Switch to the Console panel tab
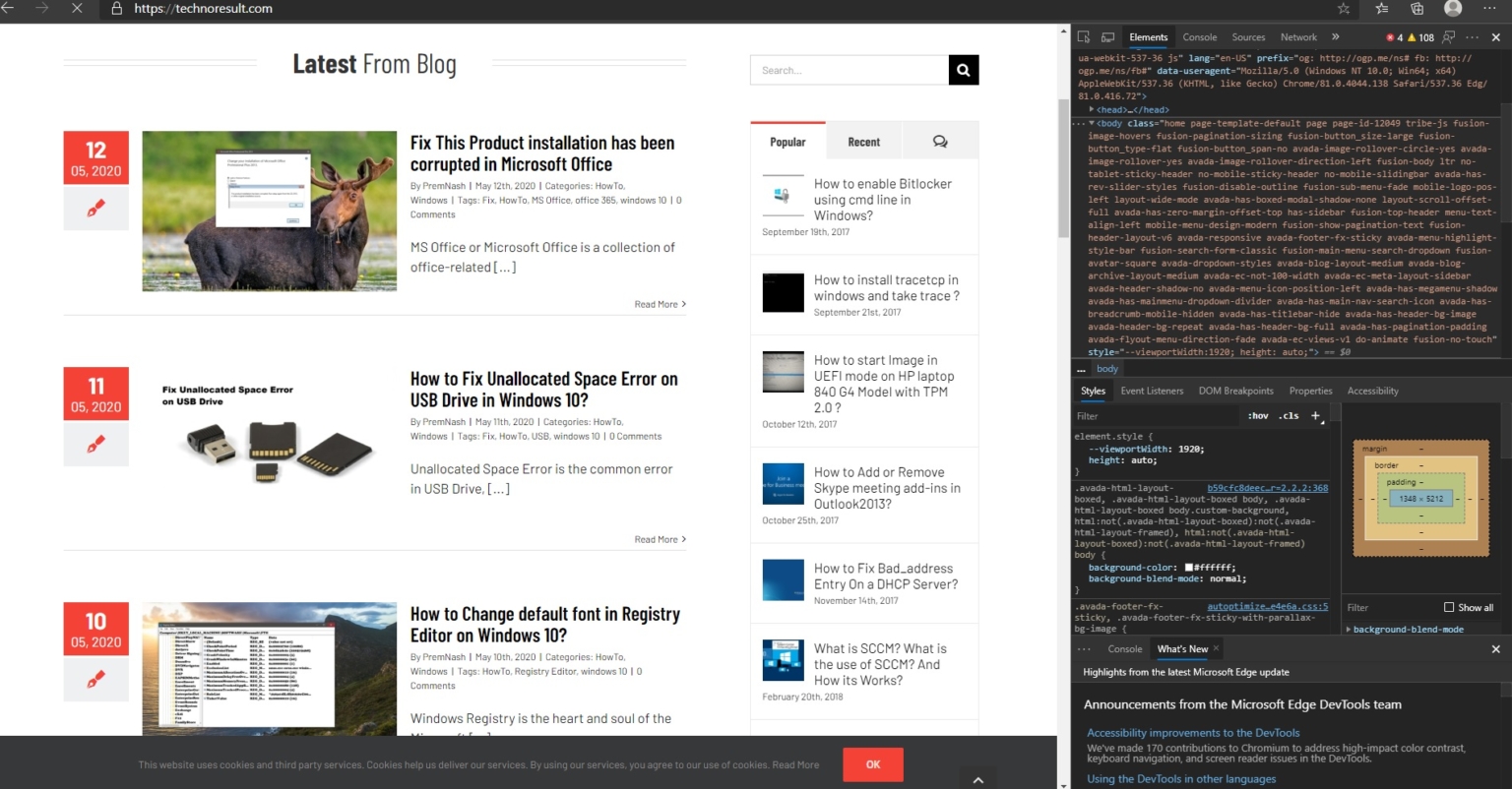The width and height of the screenshot is (1512, 789). point(1199,36)
